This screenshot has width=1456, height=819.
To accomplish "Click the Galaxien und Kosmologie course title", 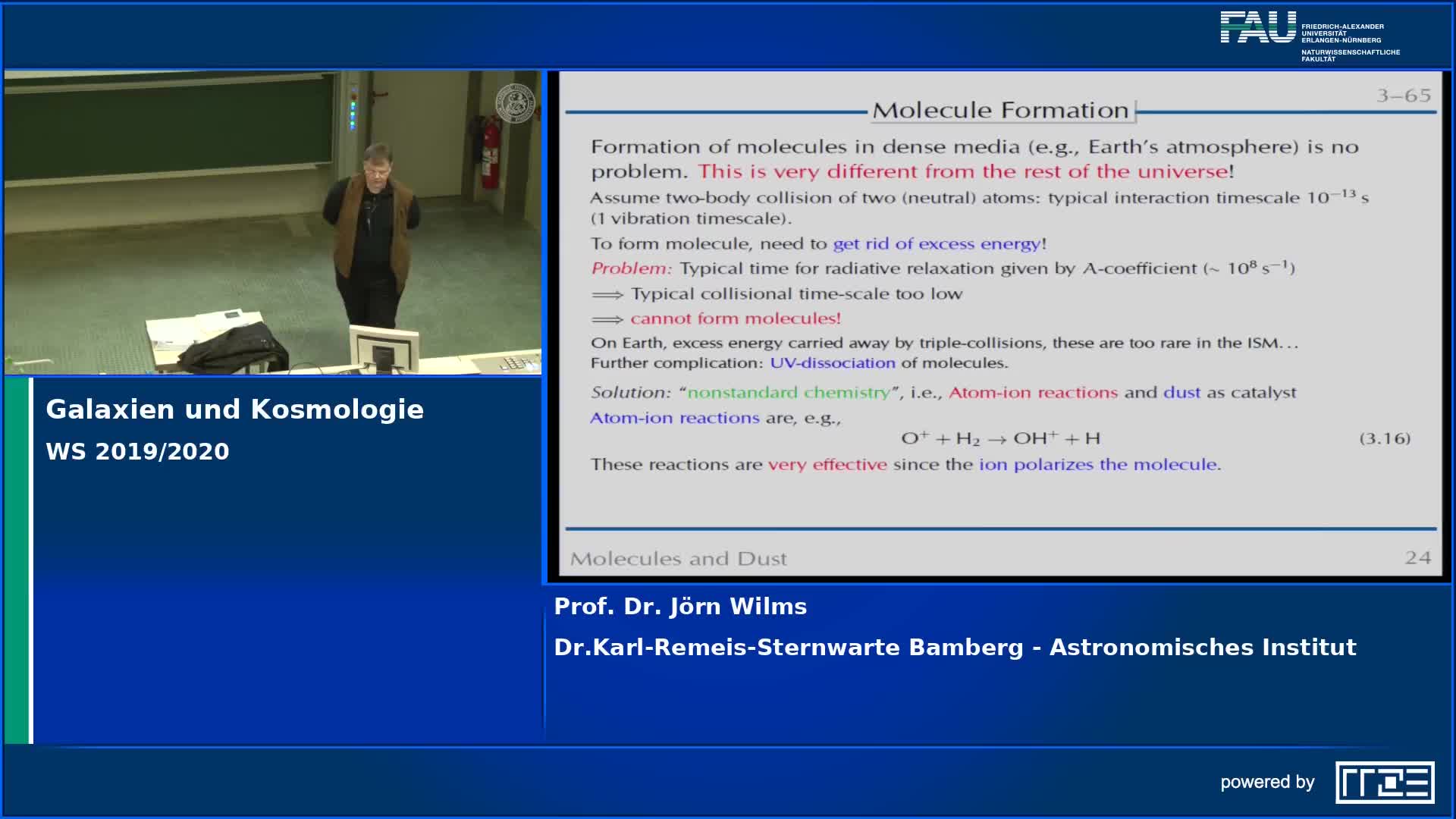I will [234, 409].
